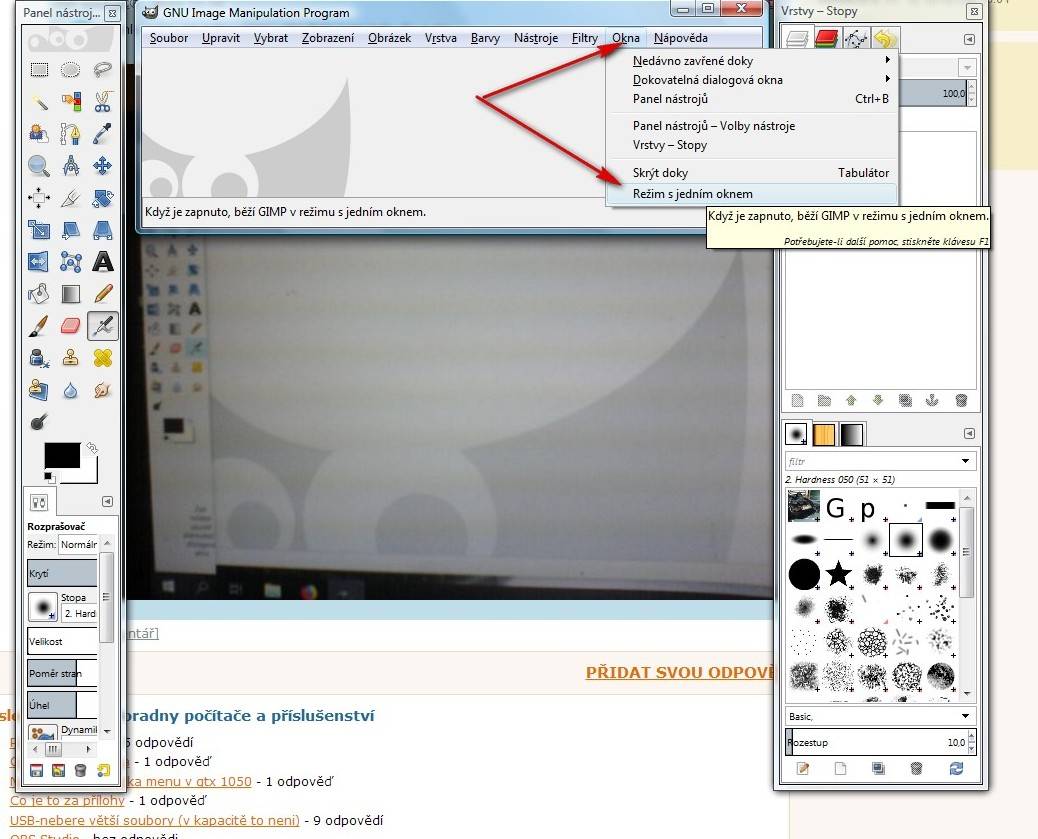Switch to the Undo History tab
Image resolution: width=1038 pixels, height=839 pixels.
(884, 39)
